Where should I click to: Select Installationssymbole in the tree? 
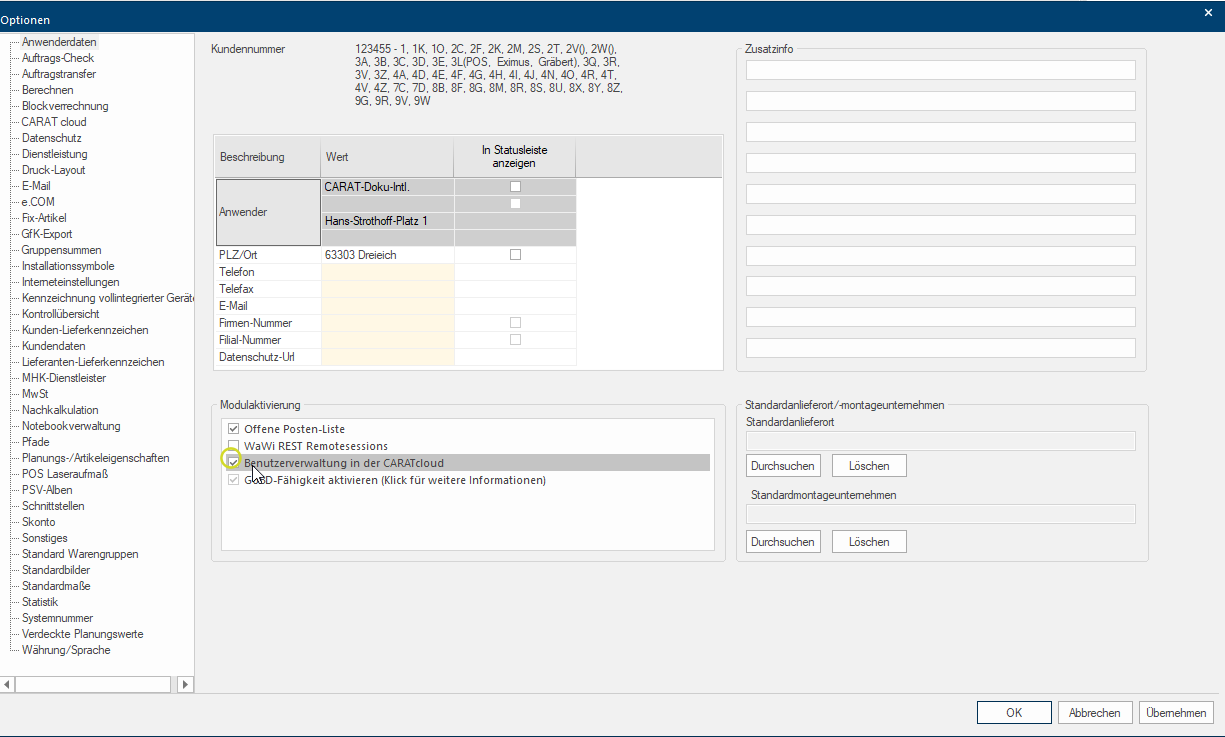[68, 266]
